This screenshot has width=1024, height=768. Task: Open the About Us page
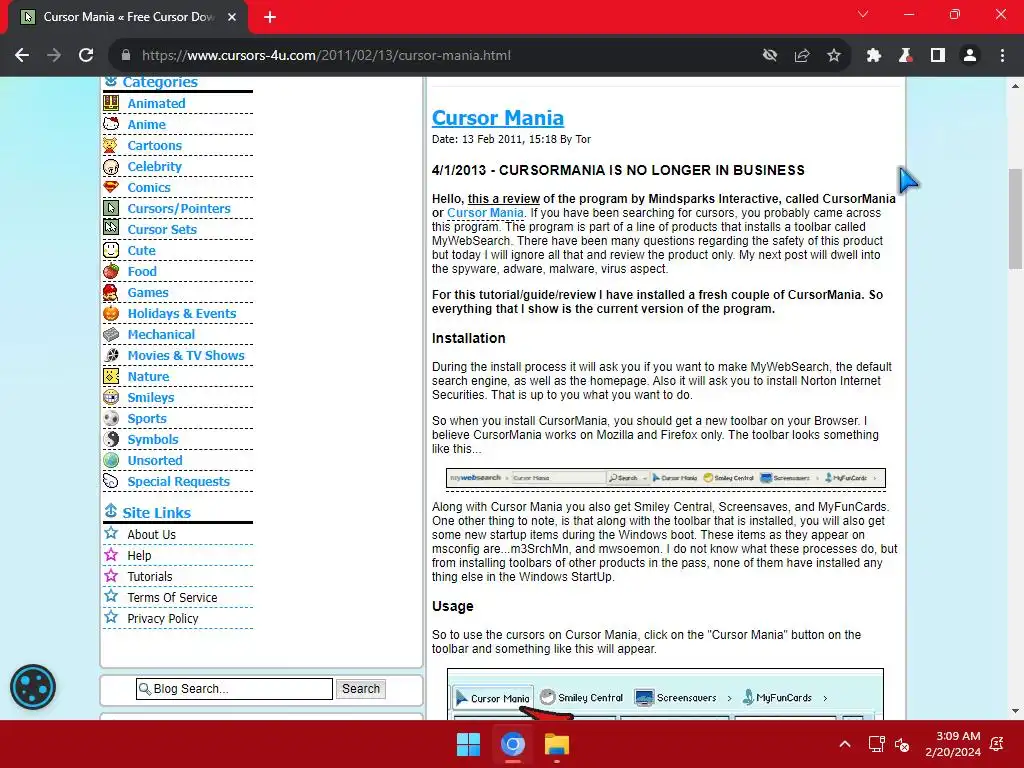[152, 534]
